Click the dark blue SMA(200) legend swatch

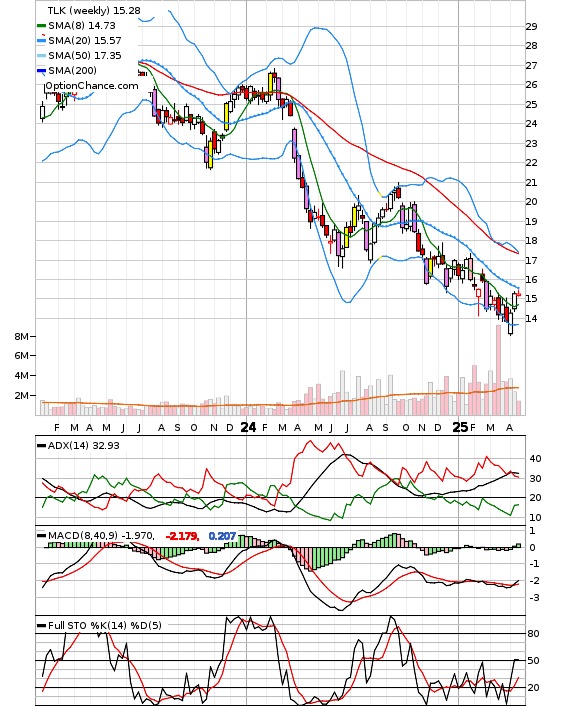click(x=41, y=71)
